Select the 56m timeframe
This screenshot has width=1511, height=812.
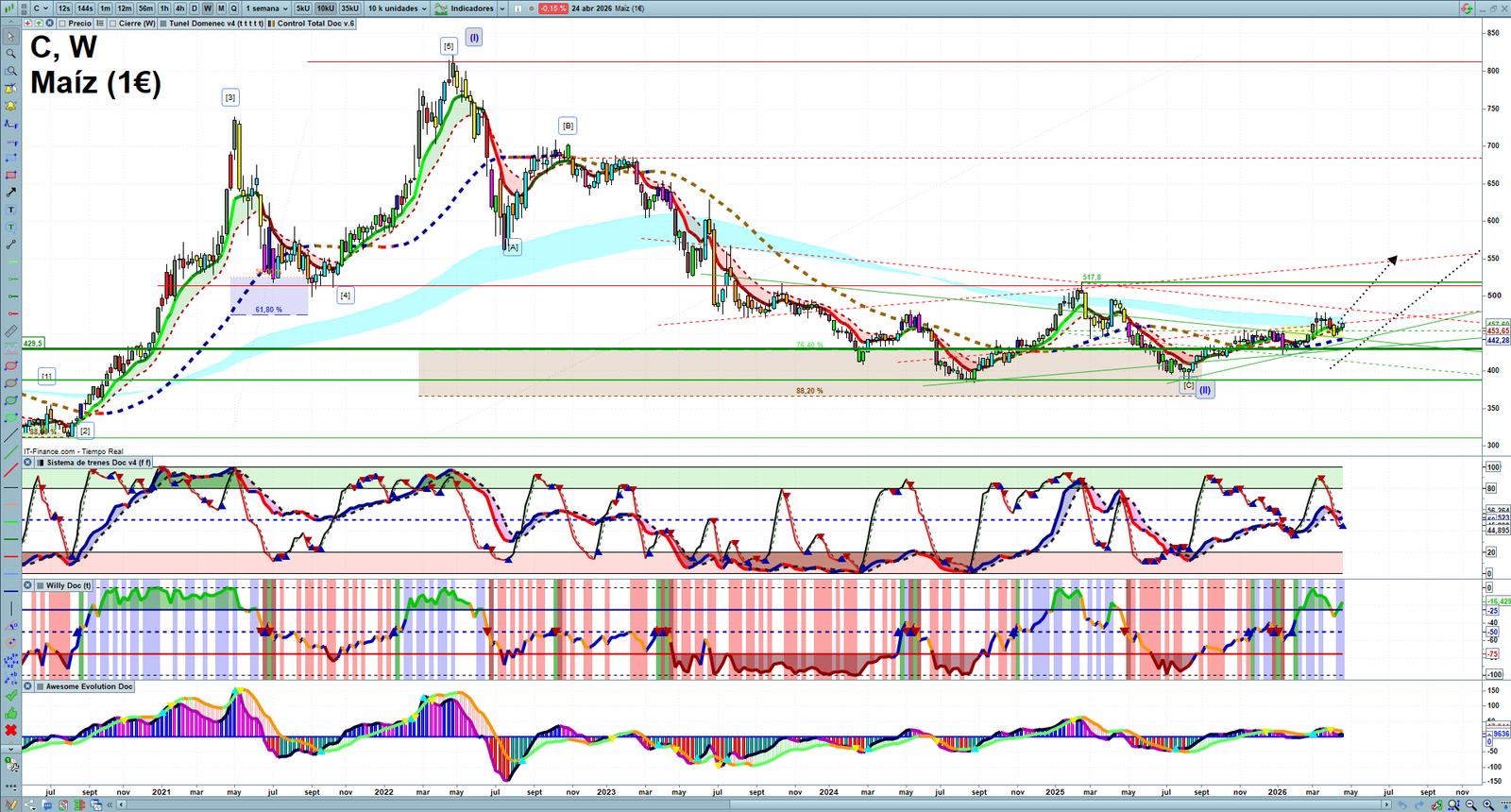[145, 8]
